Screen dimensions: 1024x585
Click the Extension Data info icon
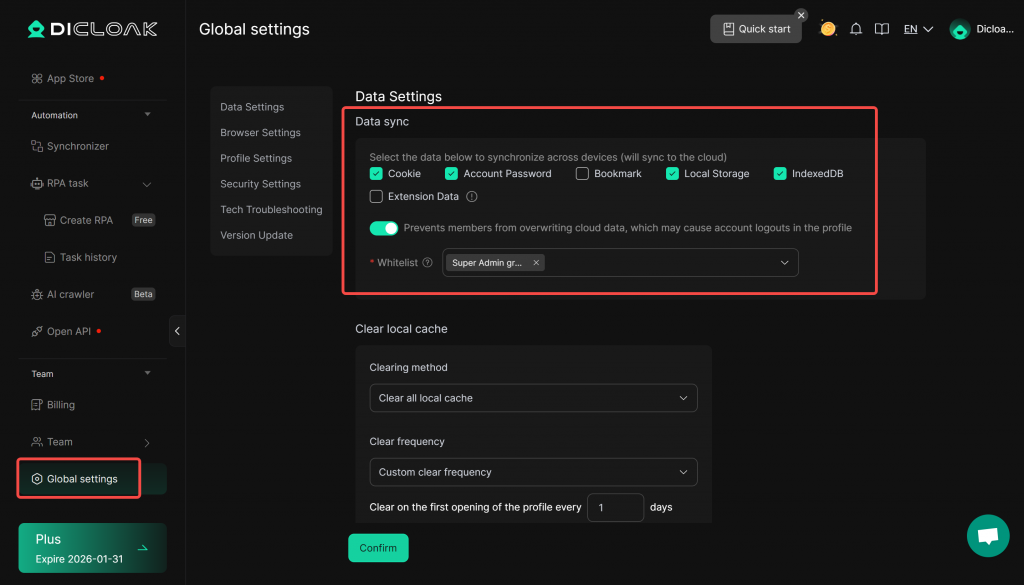pyautogui.click(x=472, y=197)
